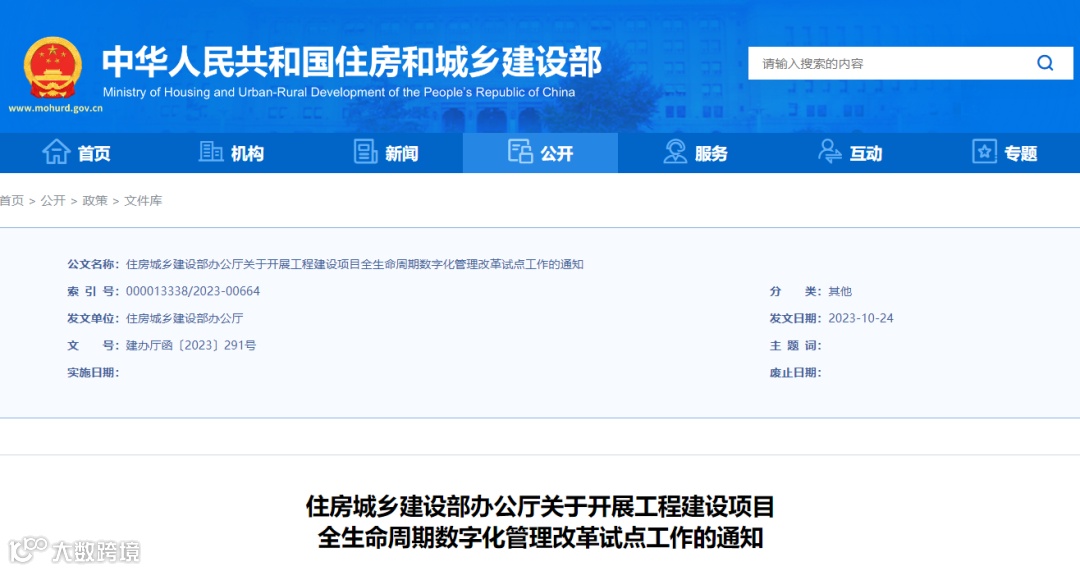
Task: Click the newspaper icon beside 新闻
Action: [x=366, y=152]
